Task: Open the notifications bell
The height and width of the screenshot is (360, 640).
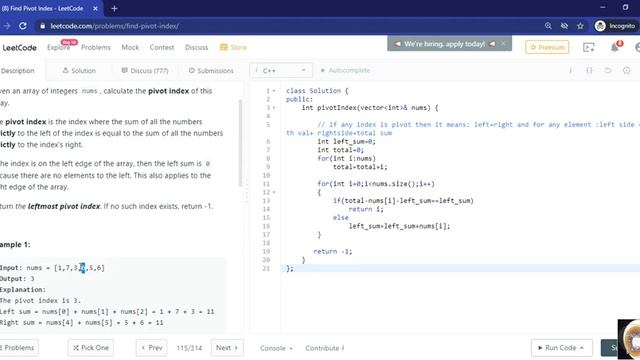Action: point(615,47)
